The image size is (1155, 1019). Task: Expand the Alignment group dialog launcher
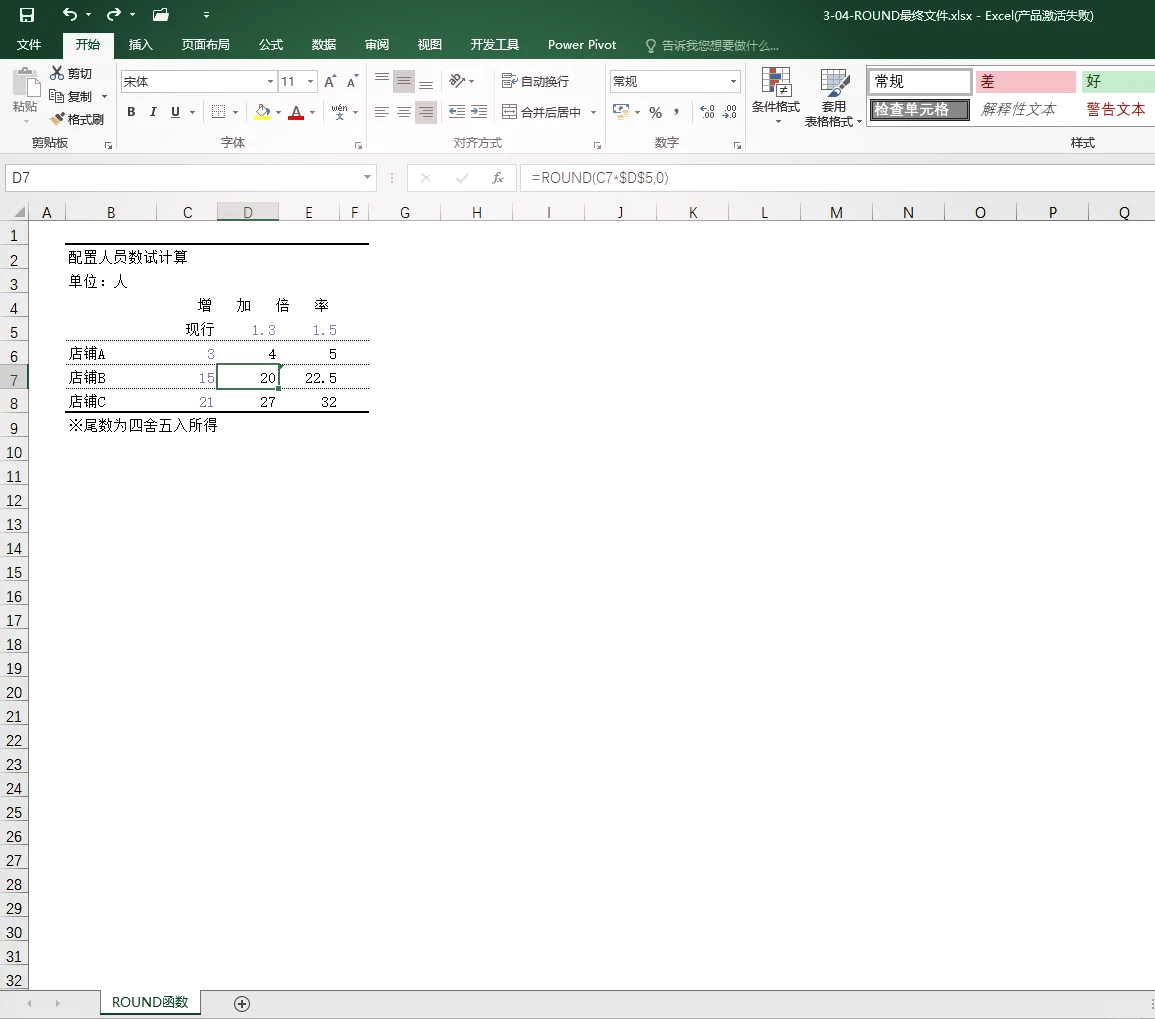597,145
